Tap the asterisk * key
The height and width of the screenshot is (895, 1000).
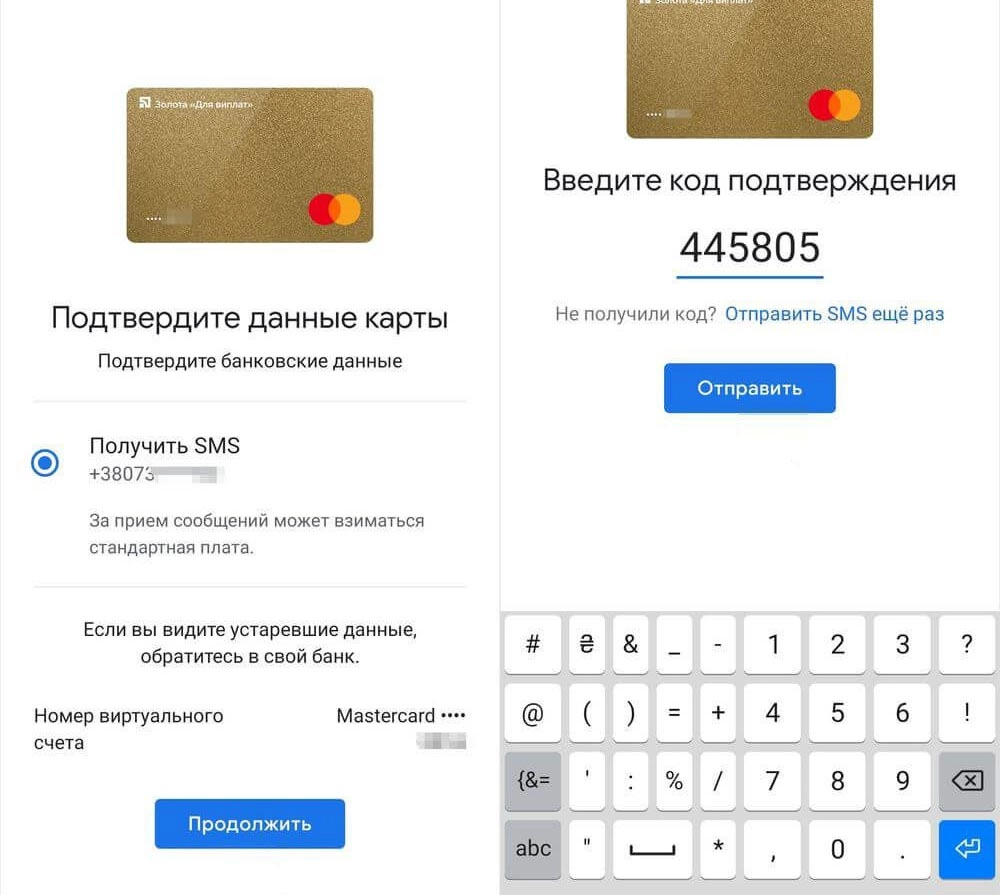[x=718, y=849]
